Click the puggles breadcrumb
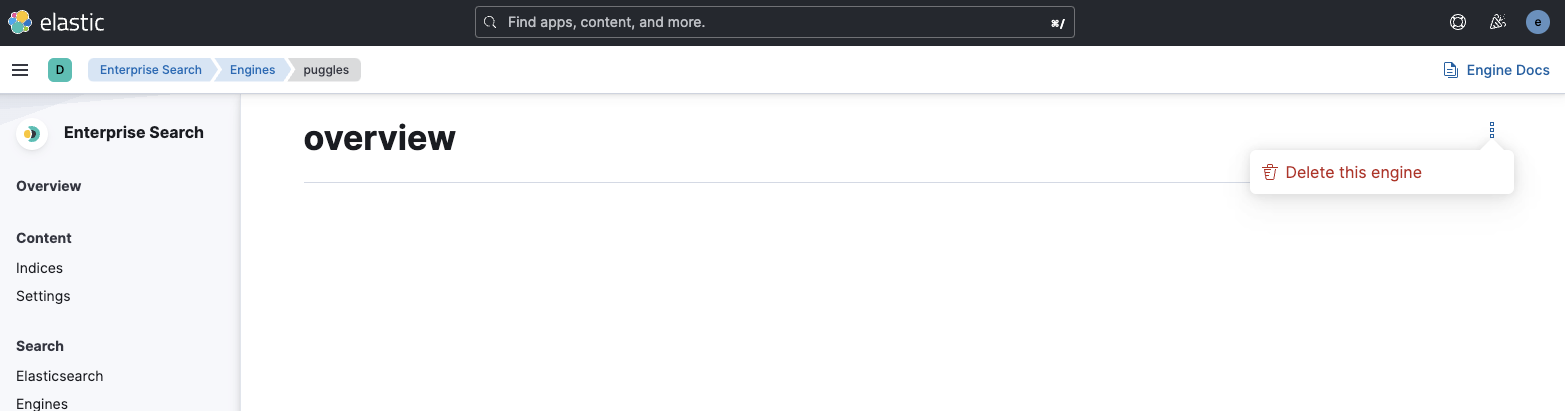This screenshot has height=411, width=1565. [326, 70]
